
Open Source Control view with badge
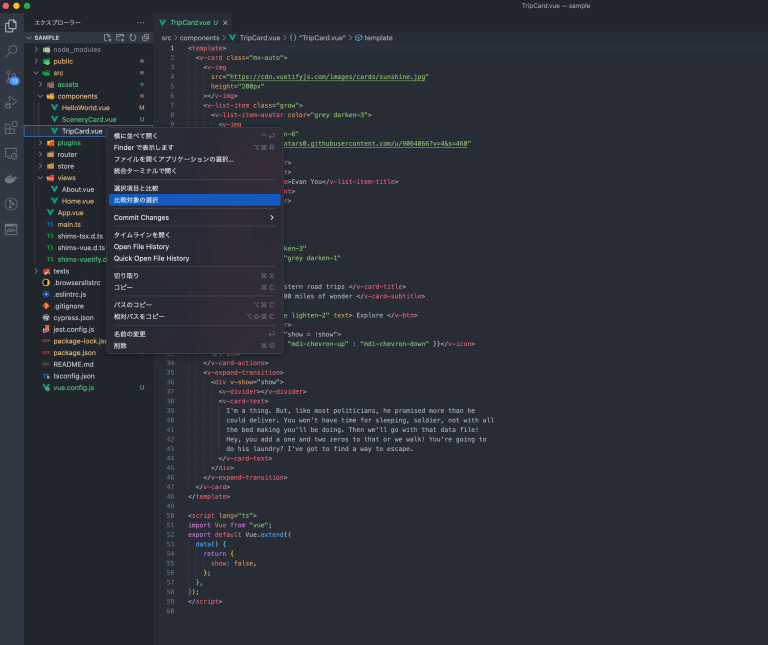(12, 77)
